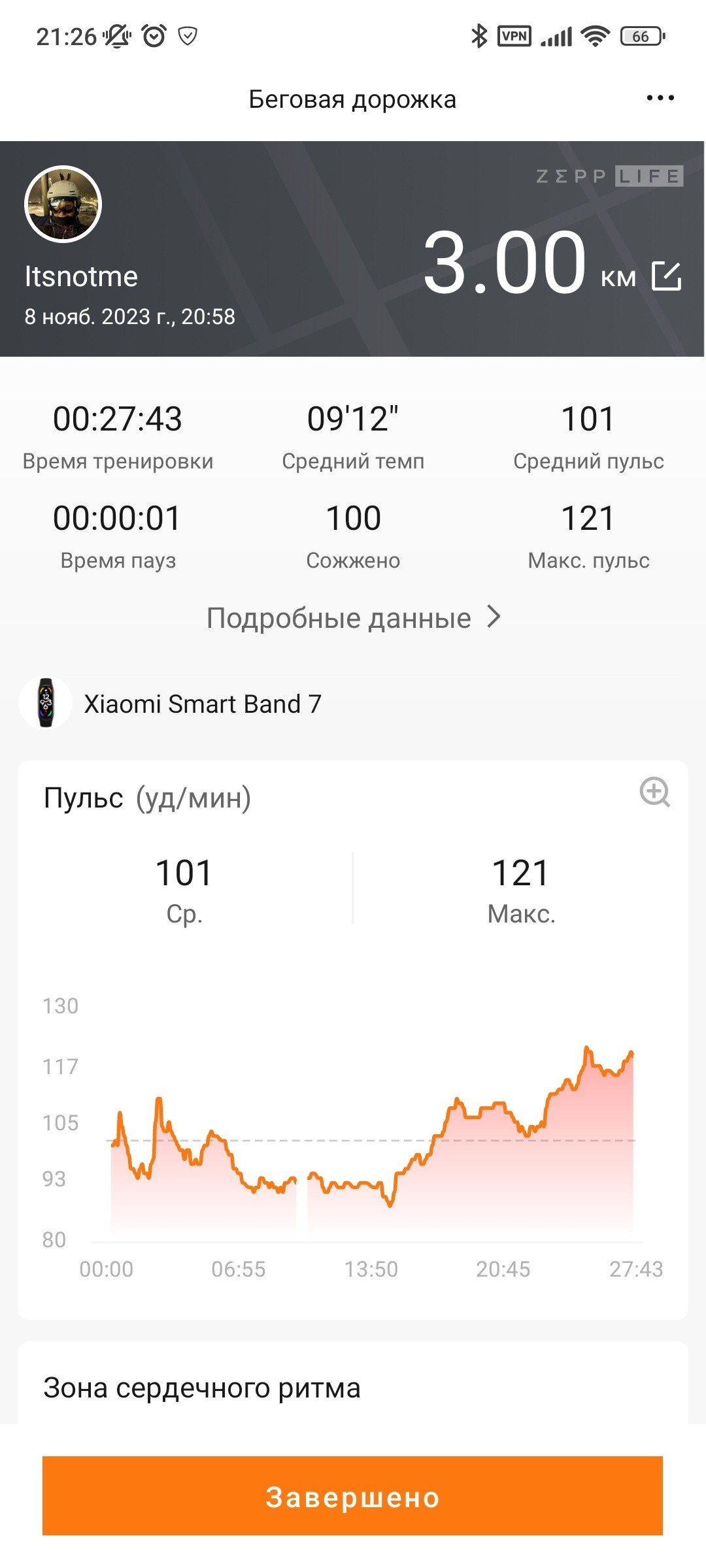Open the Itsnotme profile avatar

63,204
